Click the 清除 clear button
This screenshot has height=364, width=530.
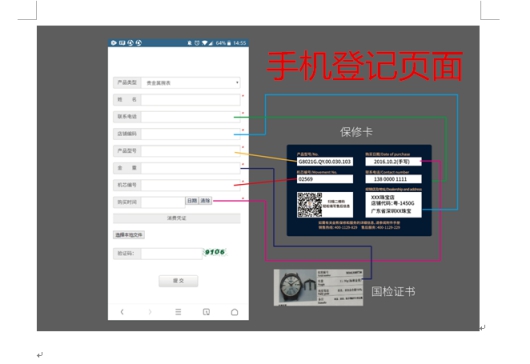tap(205, 201)
